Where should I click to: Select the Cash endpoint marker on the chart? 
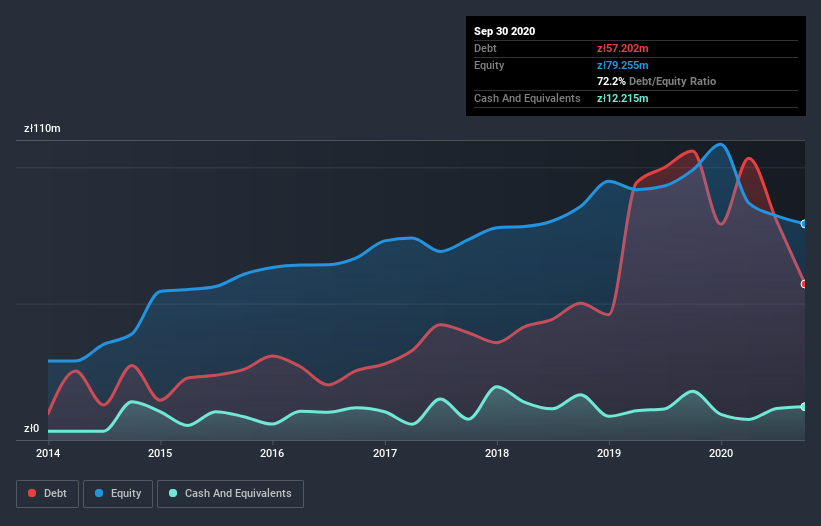click(804, 407)
